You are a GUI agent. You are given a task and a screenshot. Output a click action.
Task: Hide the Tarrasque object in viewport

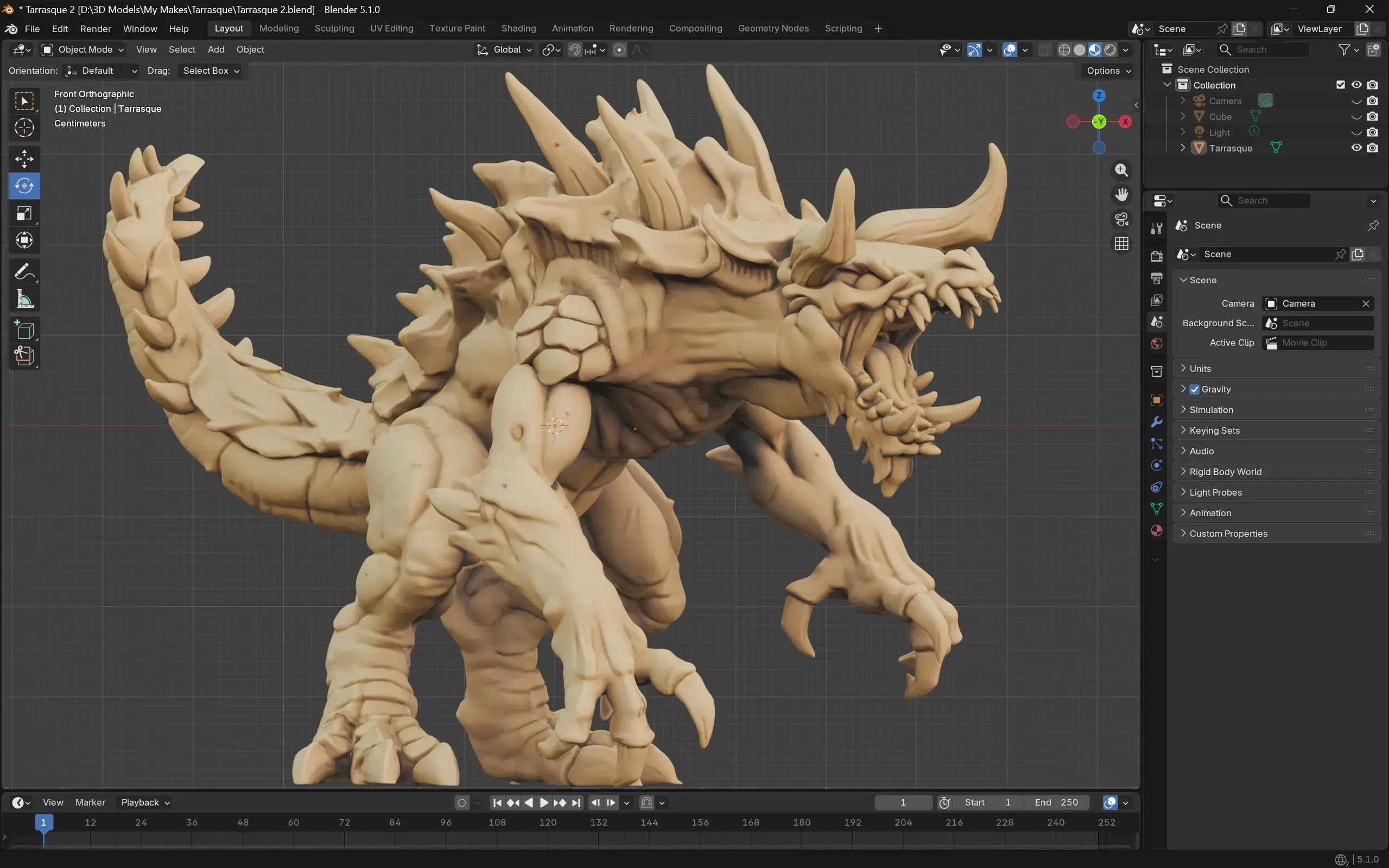pyautogui.click(x=1356, y=148)
